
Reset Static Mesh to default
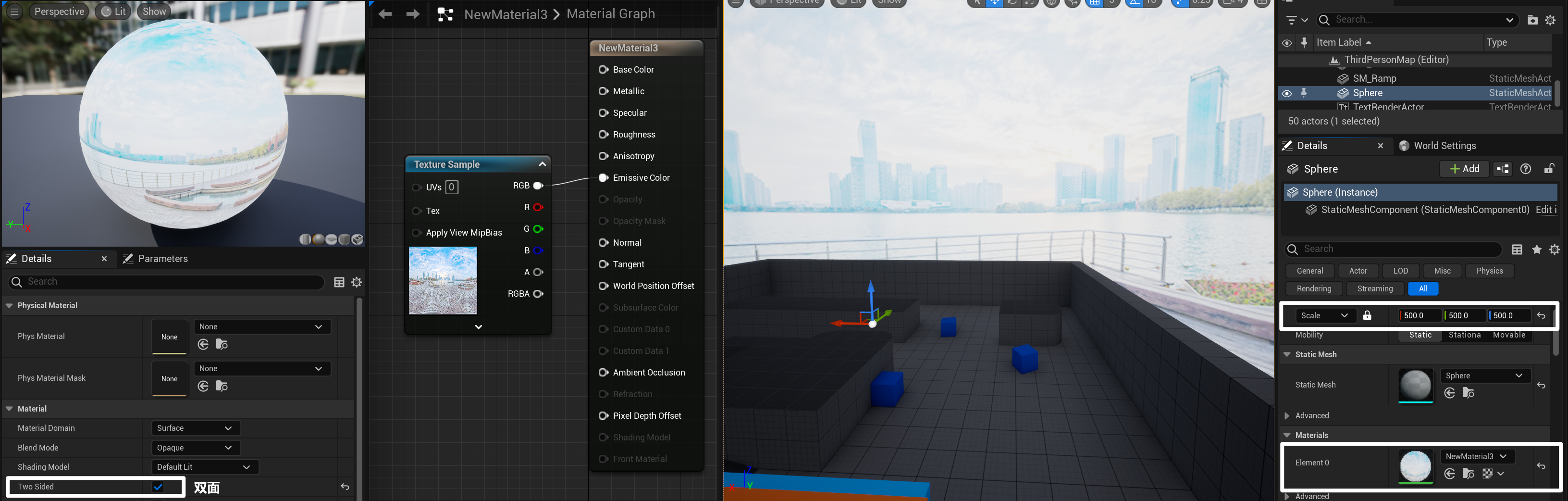tap(1541, 385)
